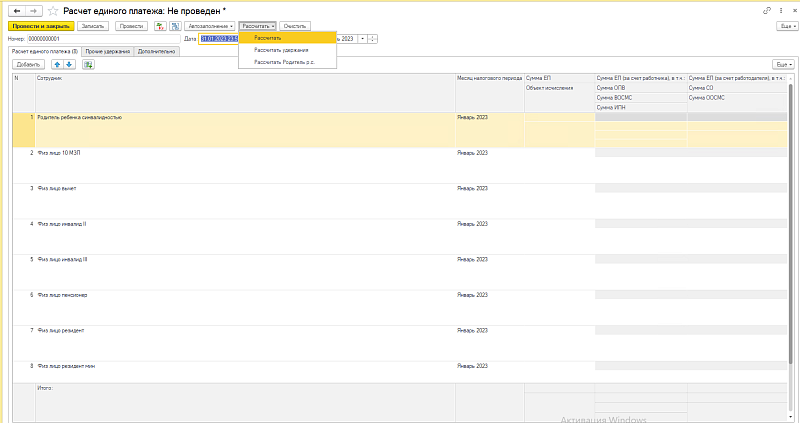
Task: Move the row down with the blue arrow
Action: (69, 64)
